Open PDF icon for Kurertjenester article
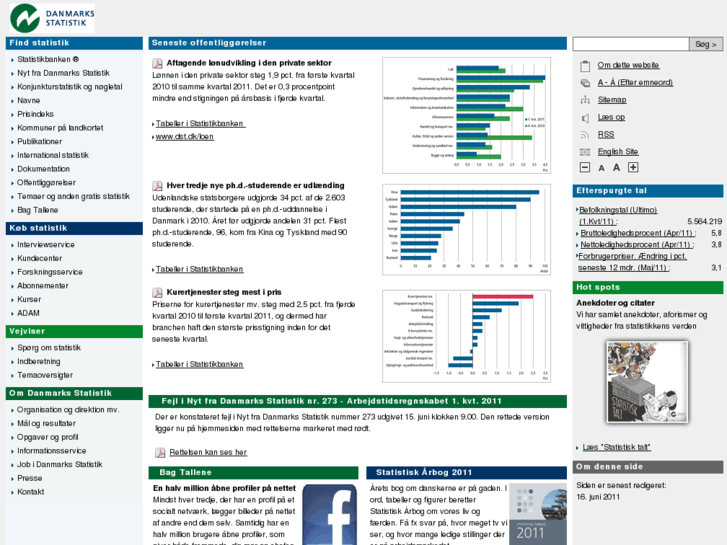 (x=158, y=293)
